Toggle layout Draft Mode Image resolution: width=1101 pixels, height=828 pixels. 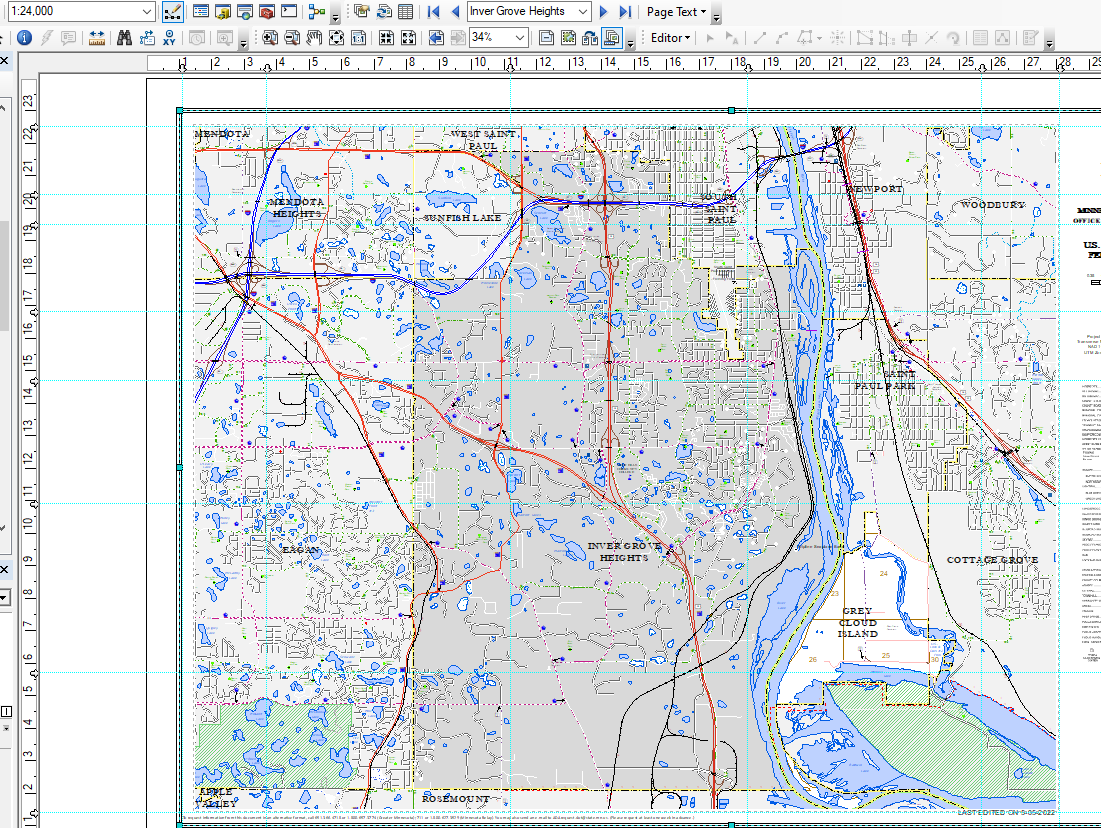coord(545,38)
